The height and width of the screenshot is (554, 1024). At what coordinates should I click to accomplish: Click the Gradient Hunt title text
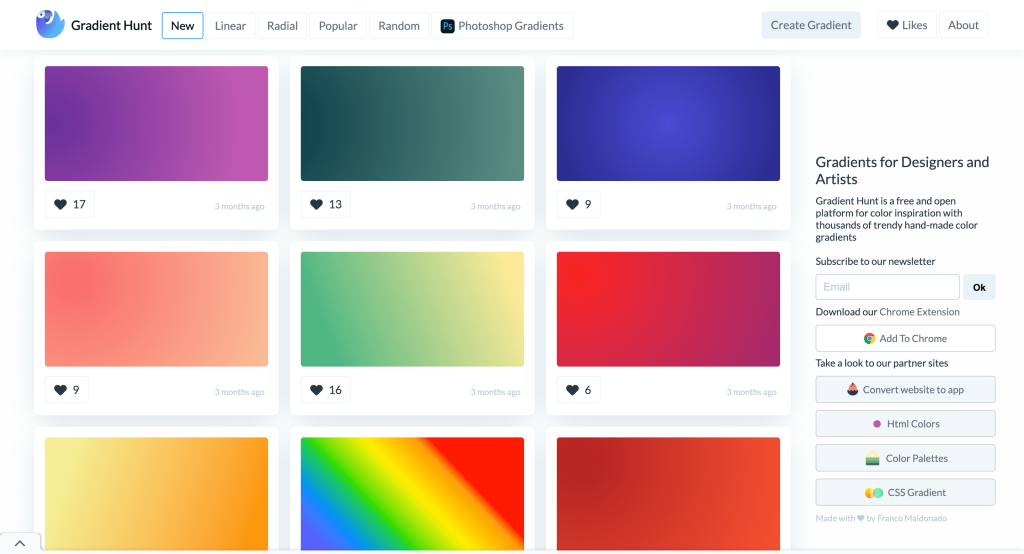(111, 25)
